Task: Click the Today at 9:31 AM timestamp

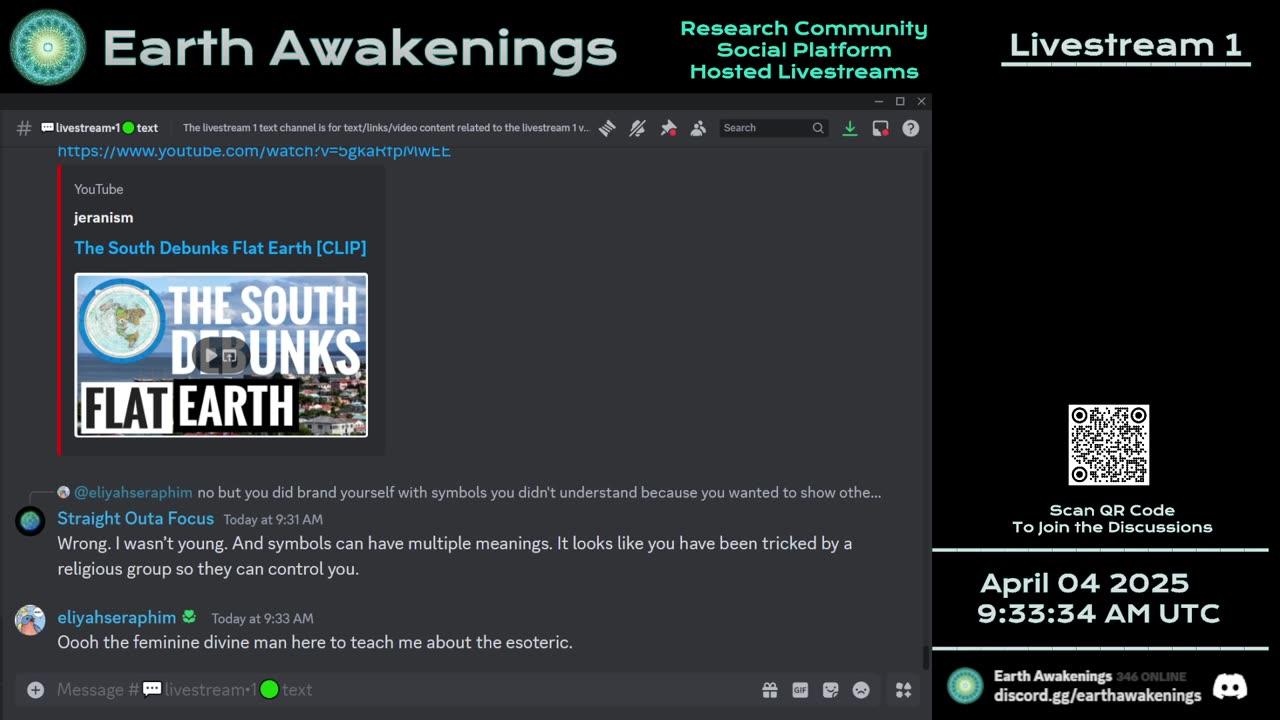Action: (273, 520)
